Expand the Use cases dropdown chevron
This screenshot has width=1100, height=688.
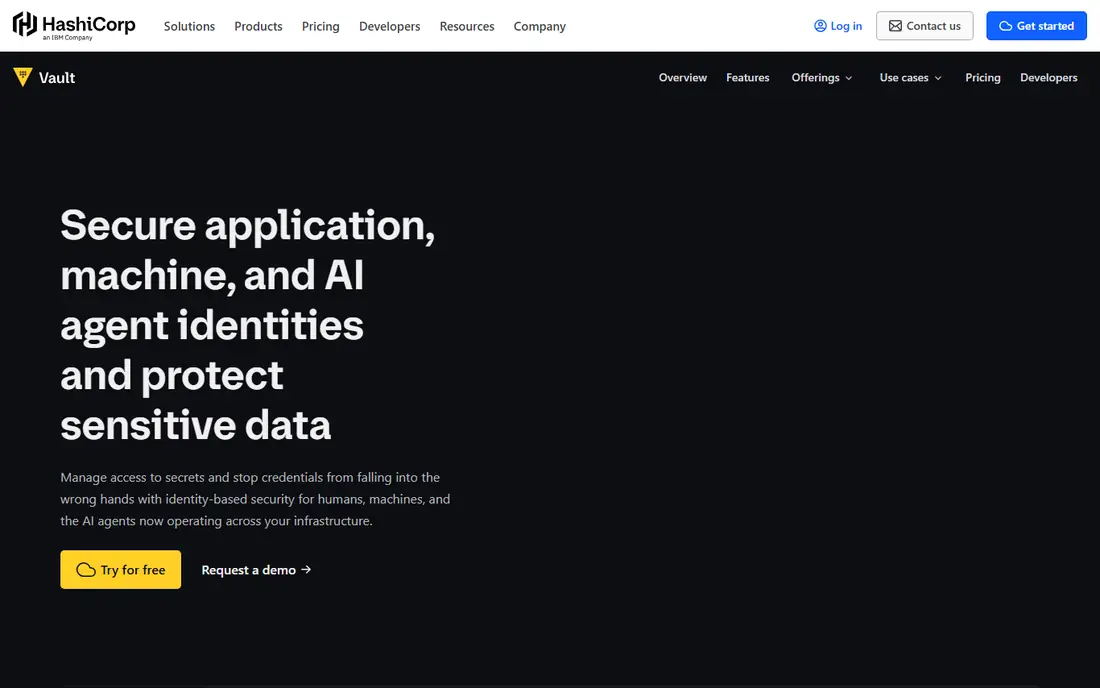pyautogui.click(x=938, y=78)
